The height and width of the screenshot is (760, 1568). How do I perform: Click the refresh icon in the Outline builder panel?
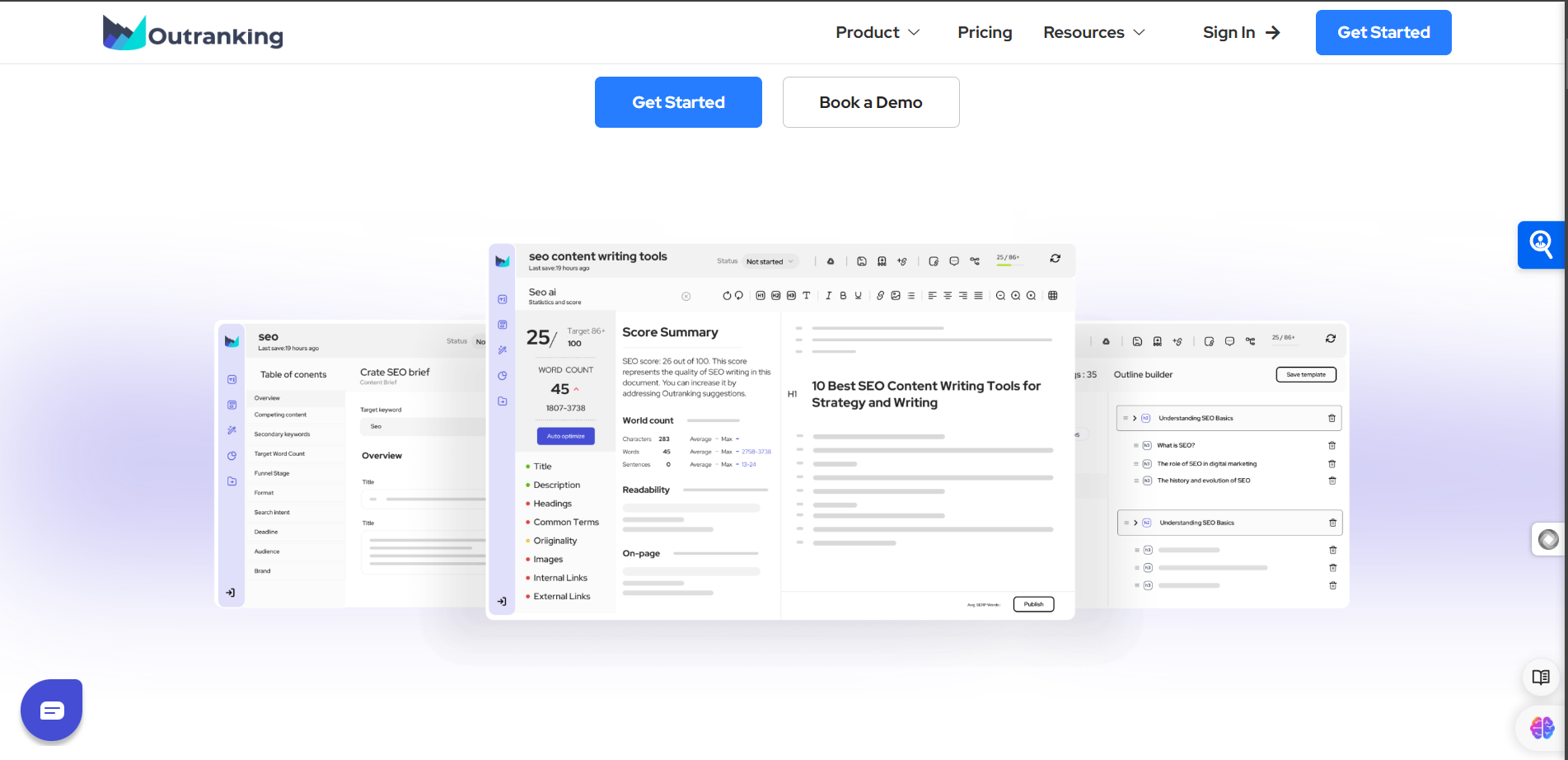tap(1331, 339)
